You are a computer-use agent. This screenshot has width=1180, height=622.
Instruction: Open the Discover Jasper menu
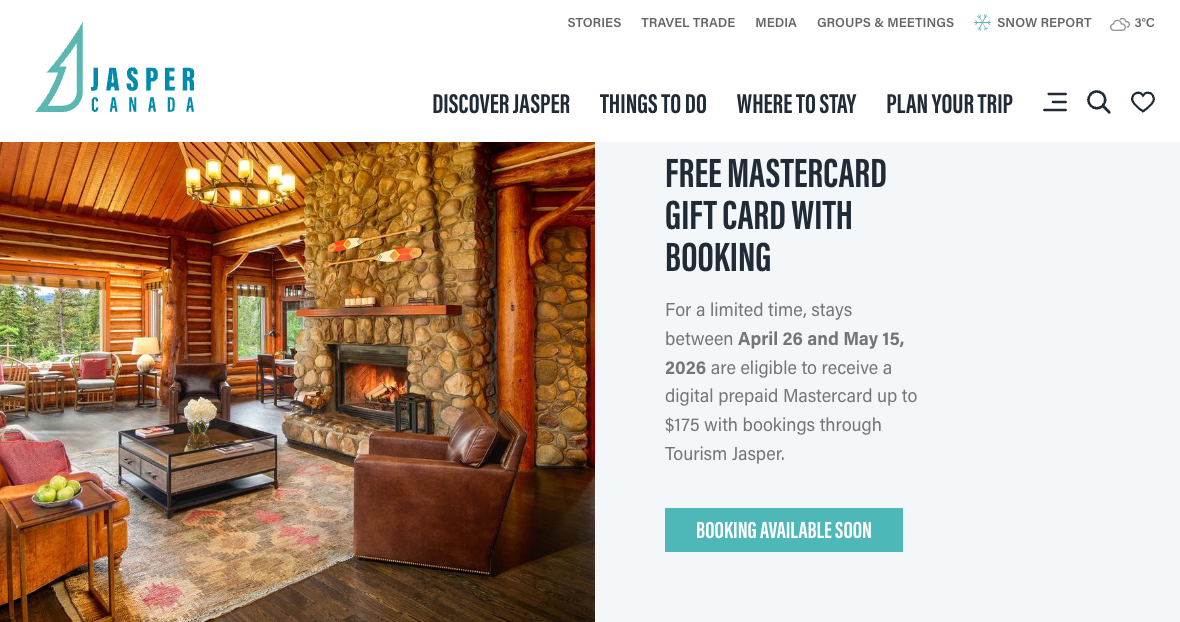[501, 104]
